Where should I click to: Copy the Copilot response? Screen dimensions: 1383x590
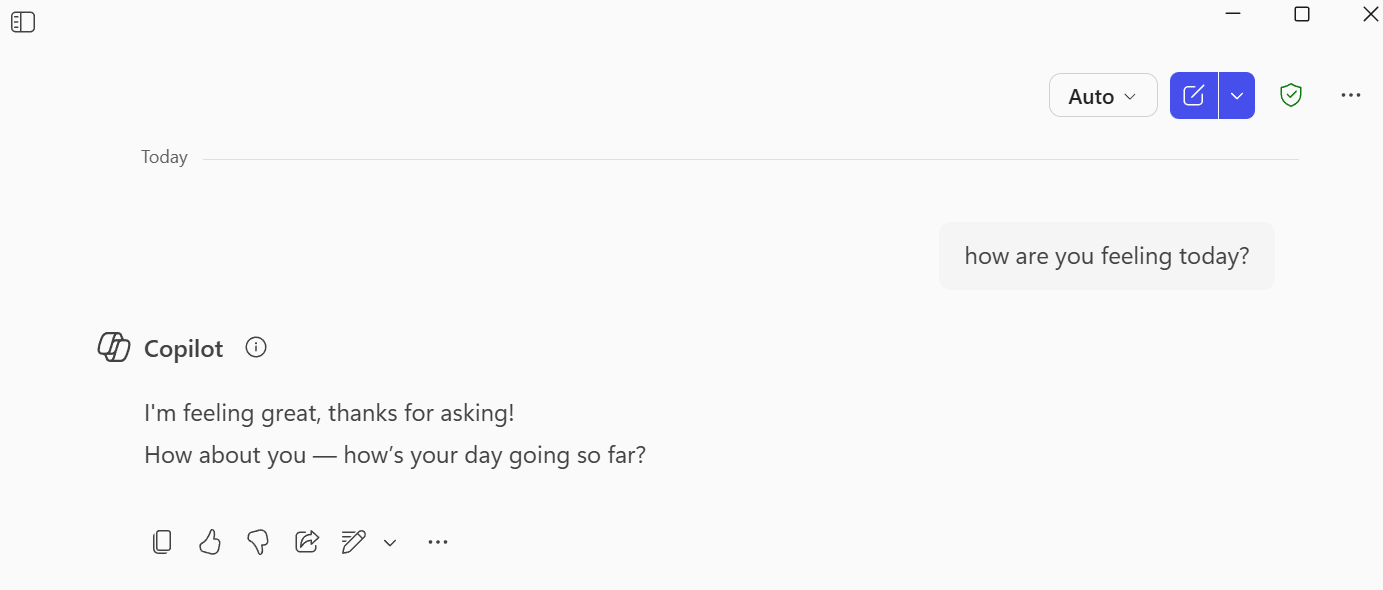(x=162, y=542)
